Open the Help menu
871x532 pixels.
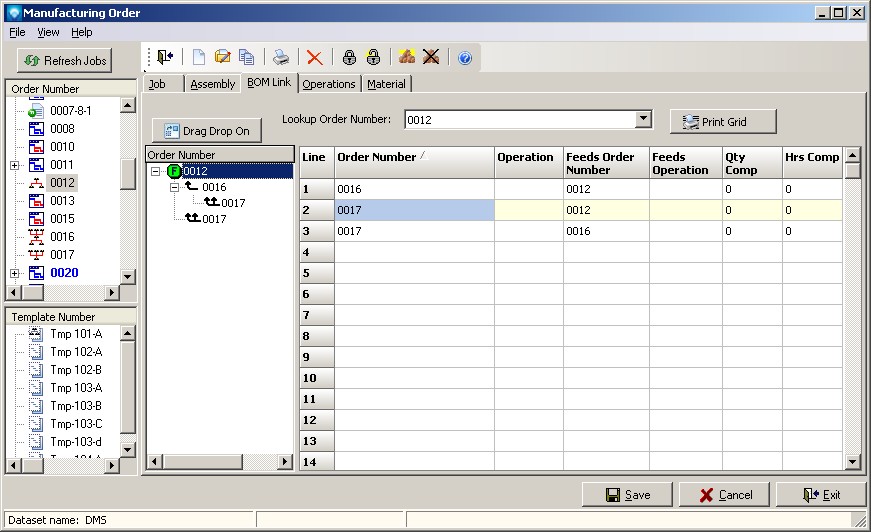click(x=82, y=32)
